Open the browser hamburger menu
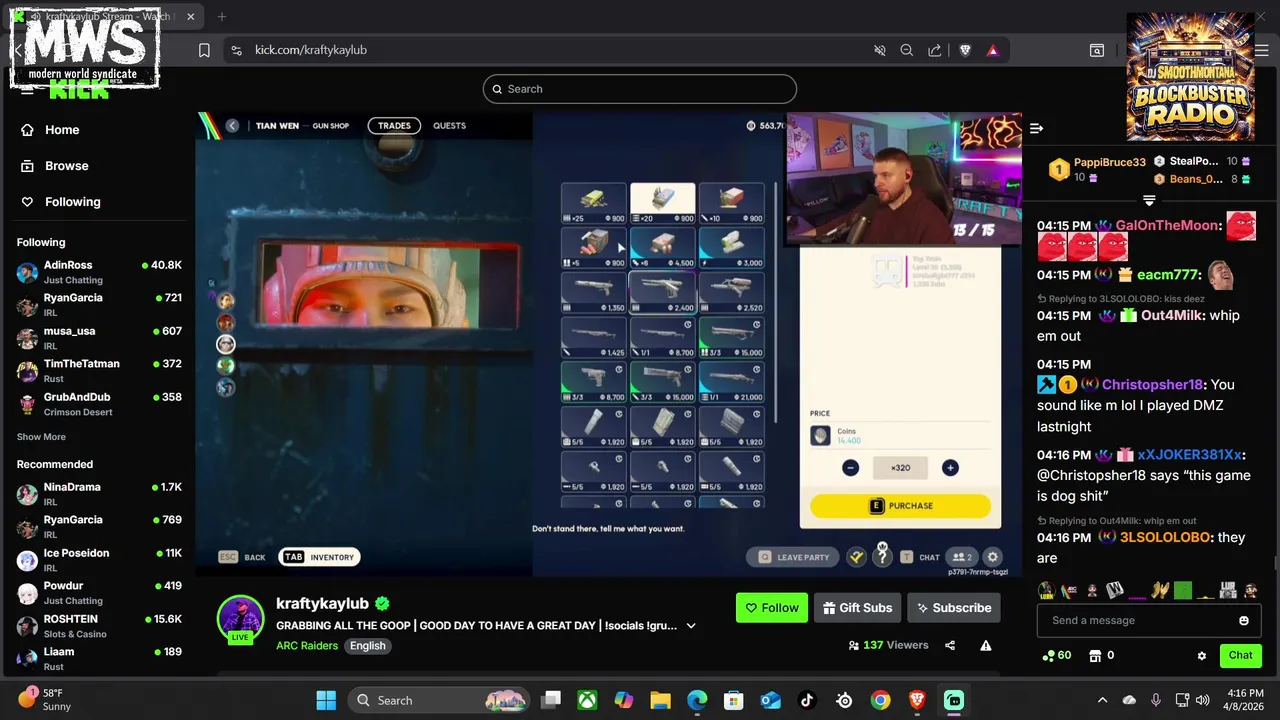The height and width of the screenshot is (720, 1280). coord(1262,50)
